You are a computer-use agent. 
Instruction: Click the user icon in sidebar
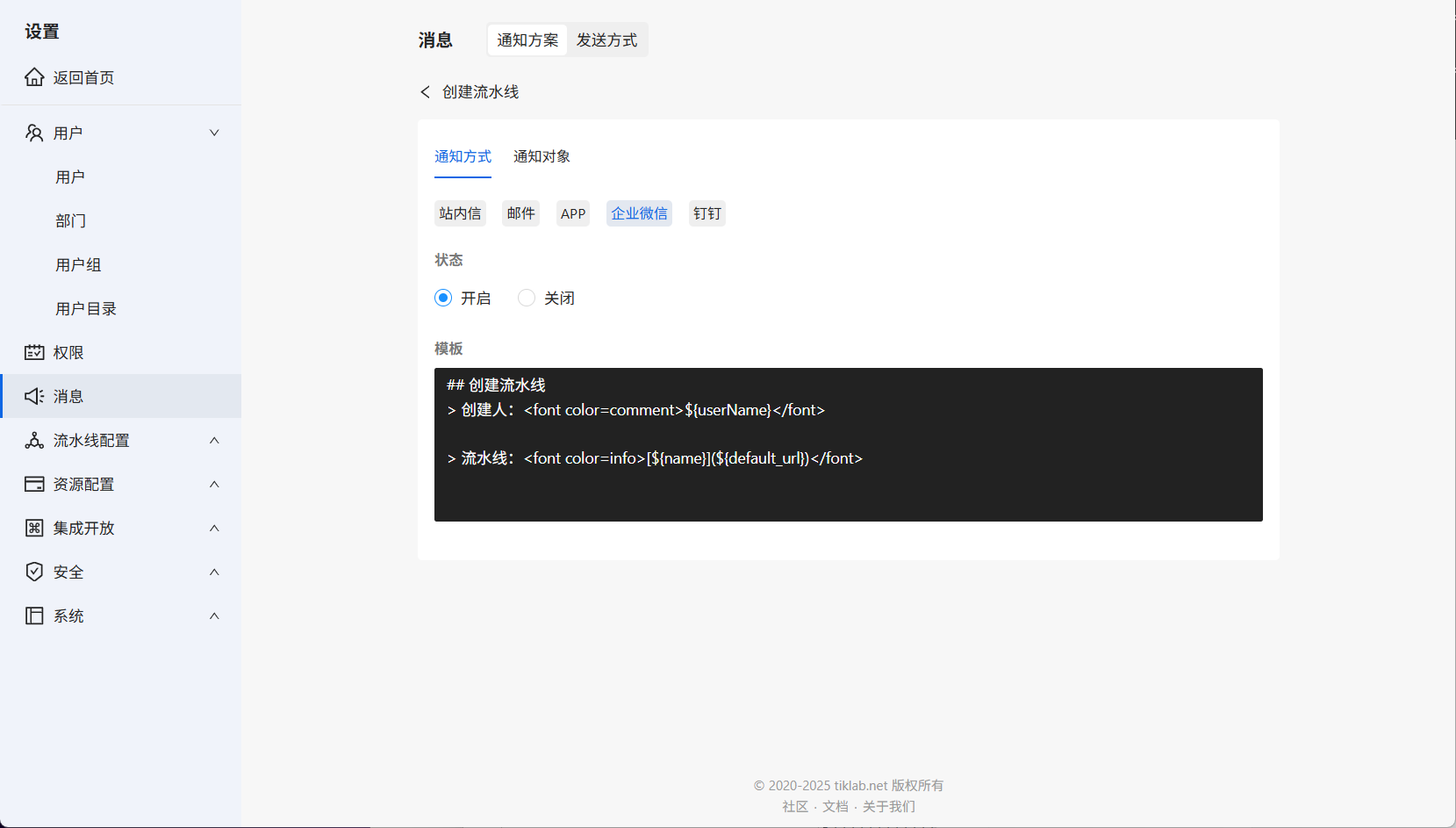click(x=34, y=133)
